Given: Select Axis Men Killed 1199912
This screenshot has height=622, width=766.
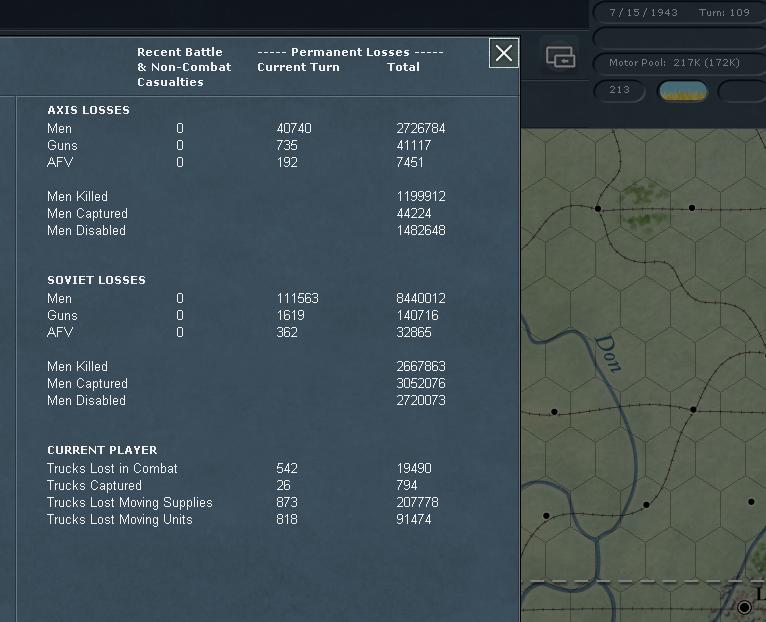Looking at the screenshot, I should point(421,196).
